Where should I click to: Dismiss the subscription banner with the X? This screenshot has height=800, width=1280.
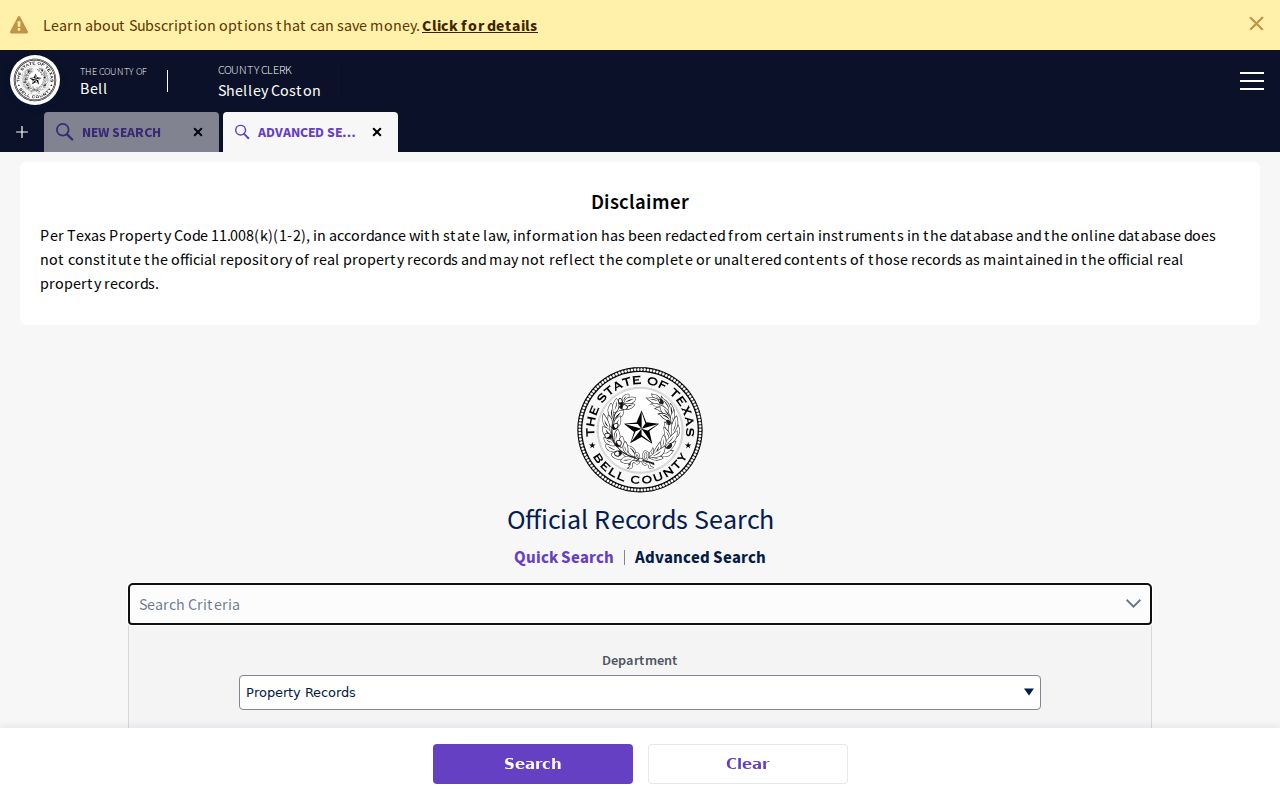coord(1256,24)
